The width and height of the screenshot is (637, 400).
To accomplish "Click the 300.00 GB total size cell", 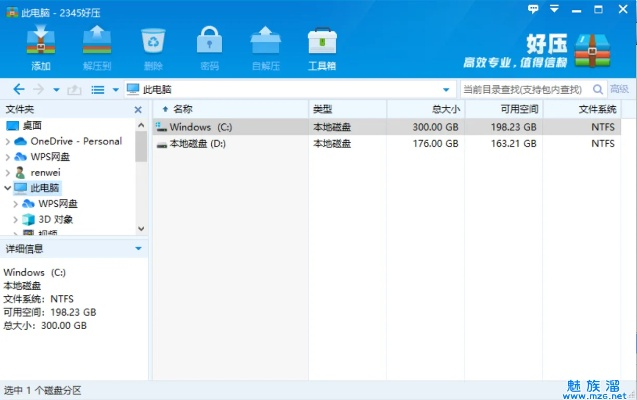I will pyautogui.click(x=436, y=127).
